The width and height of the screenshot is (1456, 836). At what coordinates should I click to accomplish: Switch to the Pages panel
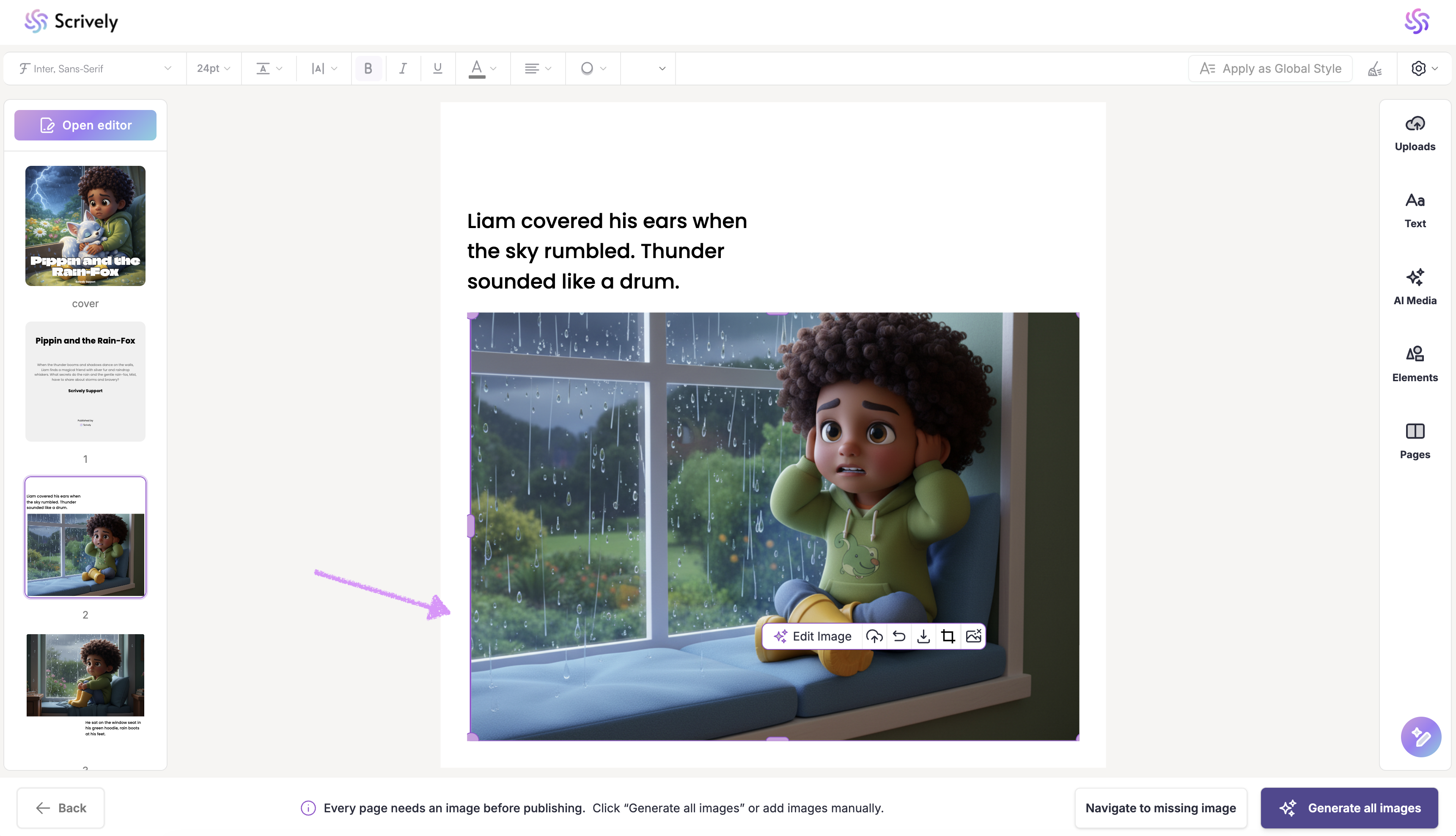click(x=1415, y=440)
